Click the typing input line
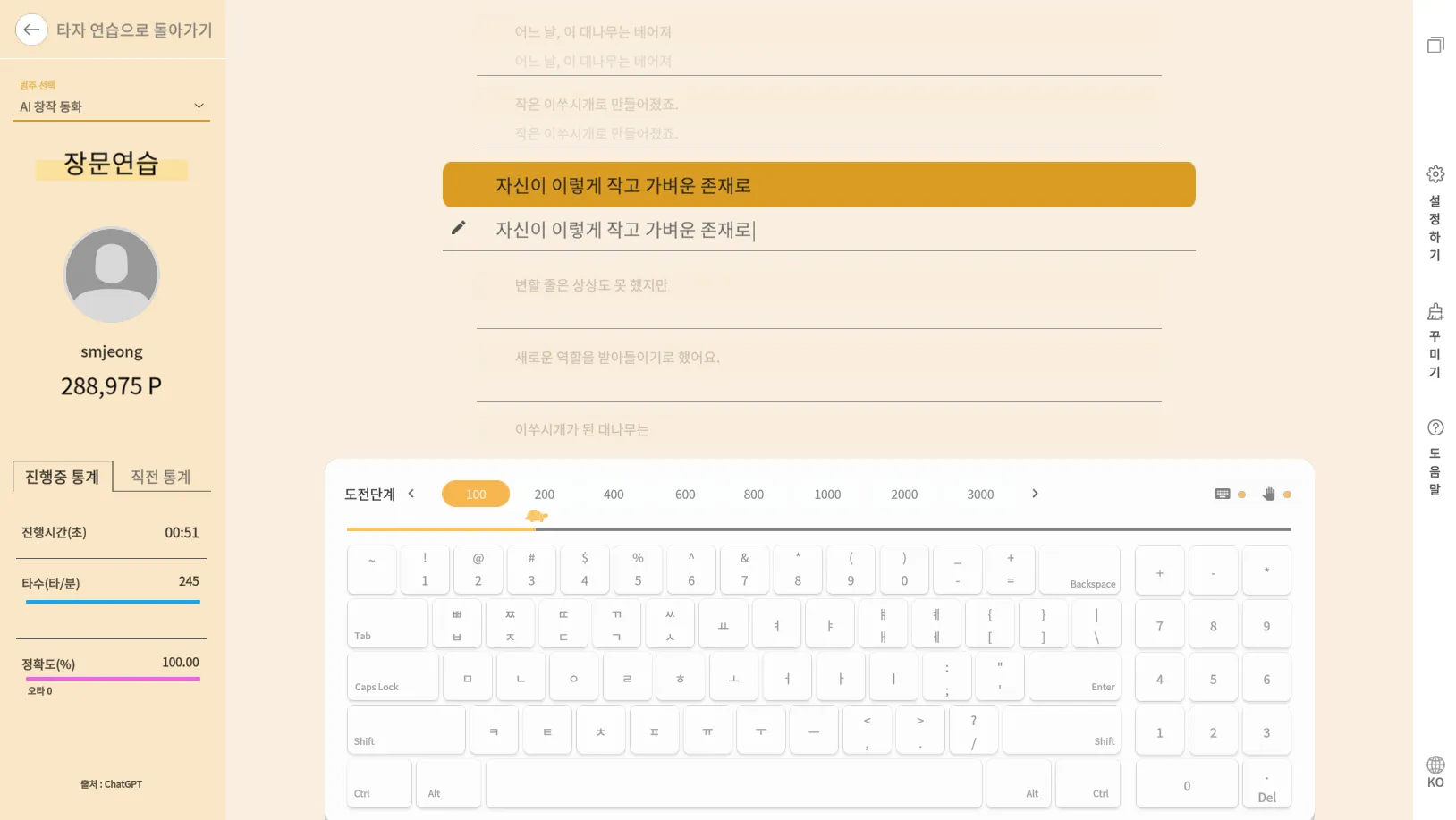This screenshot has height=820, width=1456. (819, 230)
